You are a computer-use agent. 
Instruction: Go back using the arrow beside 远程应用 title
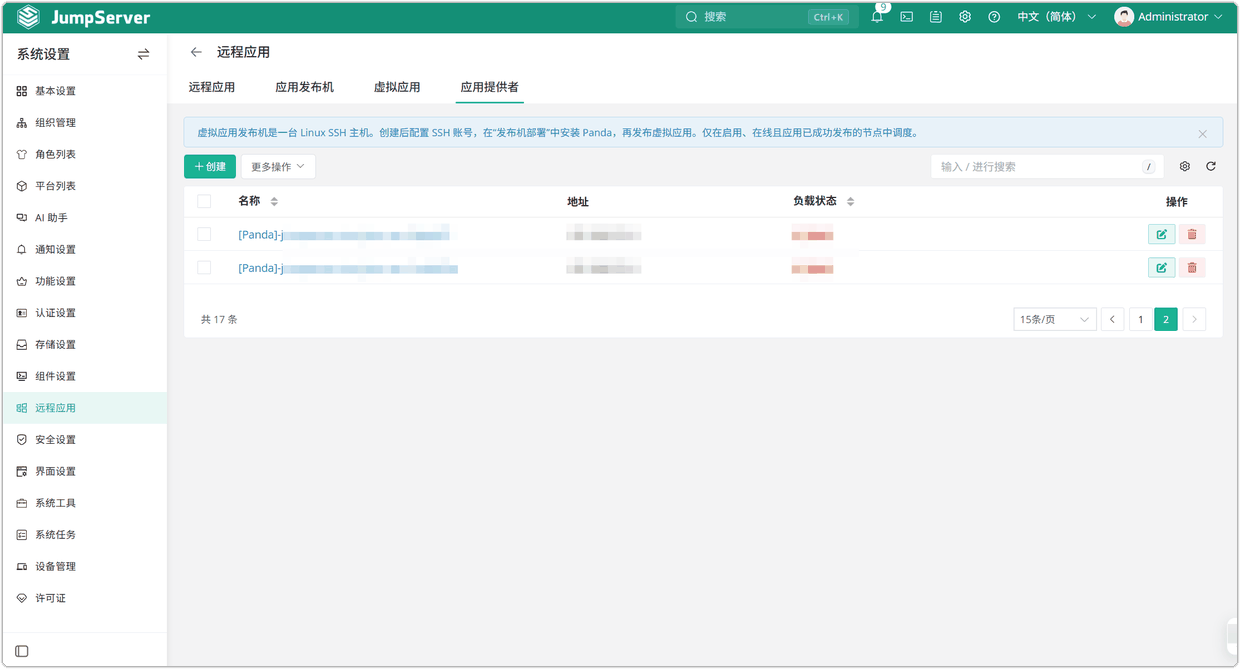[x=196, y=52]
